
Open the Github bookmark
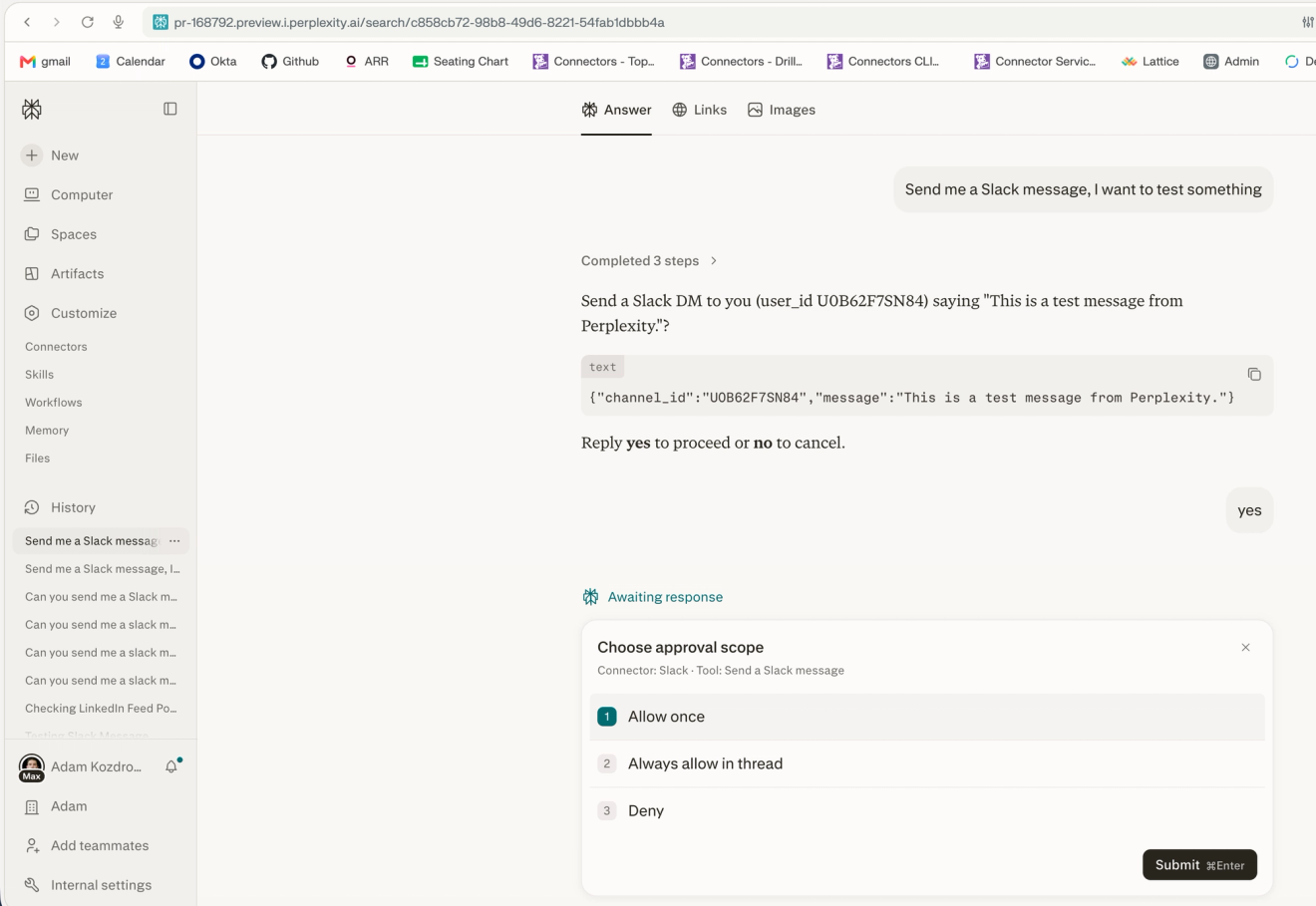pyautogui.click(x=290, y=61)
